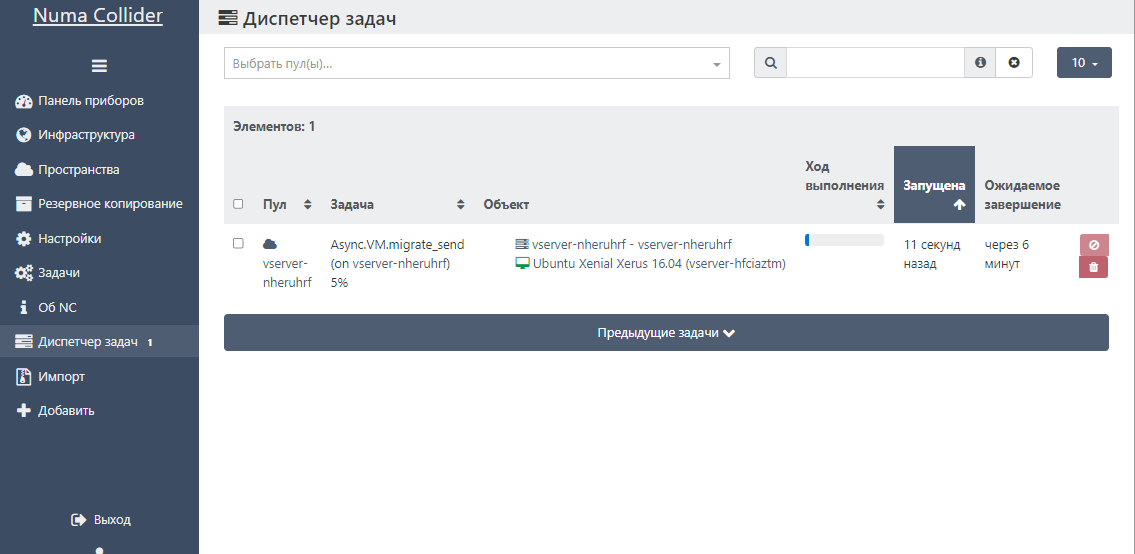Click into the task search field
The image size is (1135, 554).
click(x=875, y=62)
